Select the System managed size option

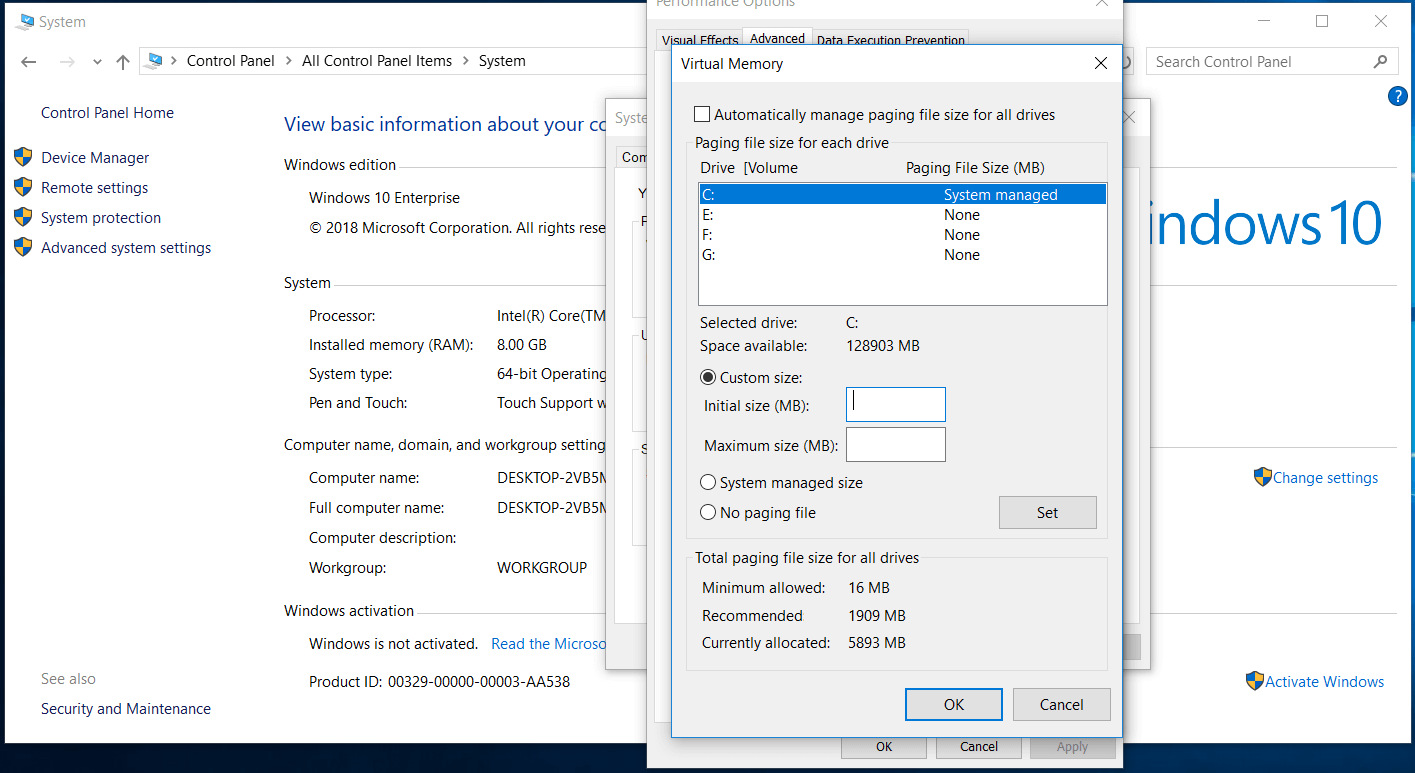pos(708,482)
